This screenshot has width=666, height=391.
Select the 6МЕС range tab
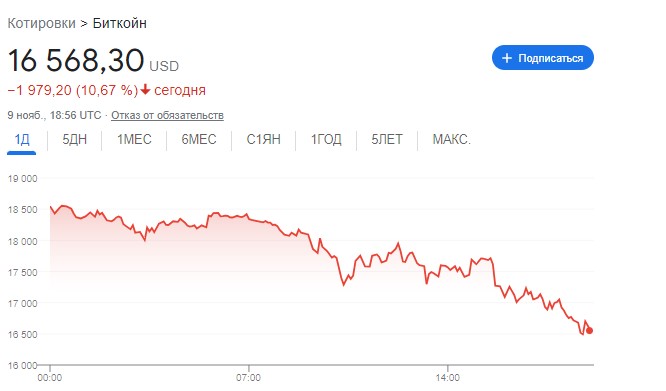click(199, 139)
